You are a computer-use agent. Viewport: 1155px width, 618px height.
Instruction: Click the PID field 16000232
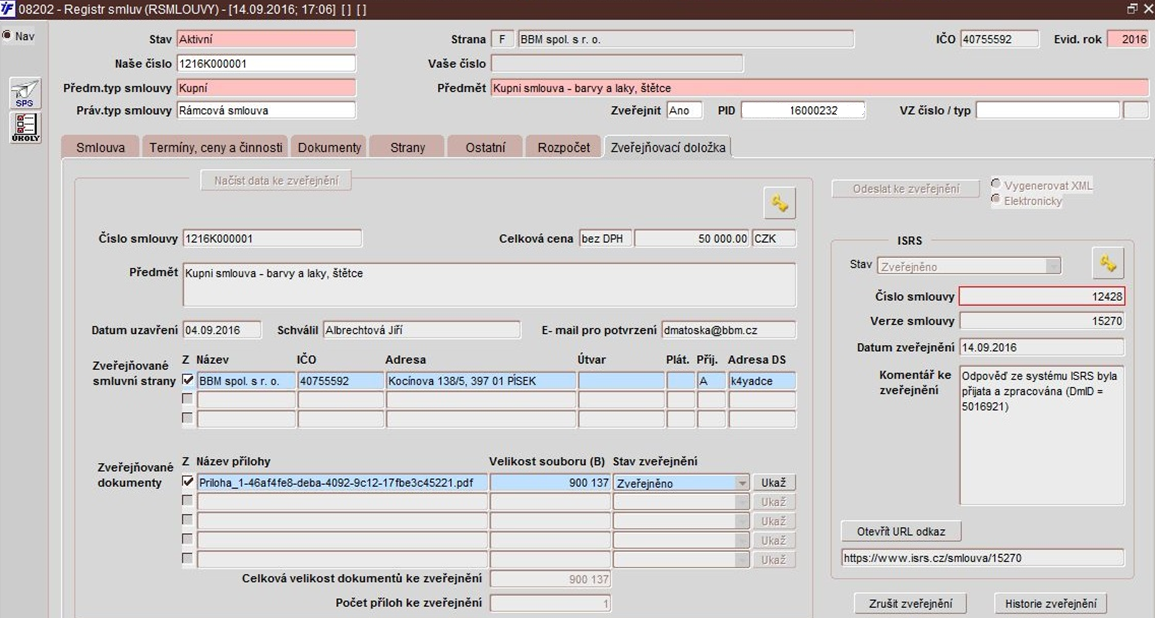click(x=802, y=110)
